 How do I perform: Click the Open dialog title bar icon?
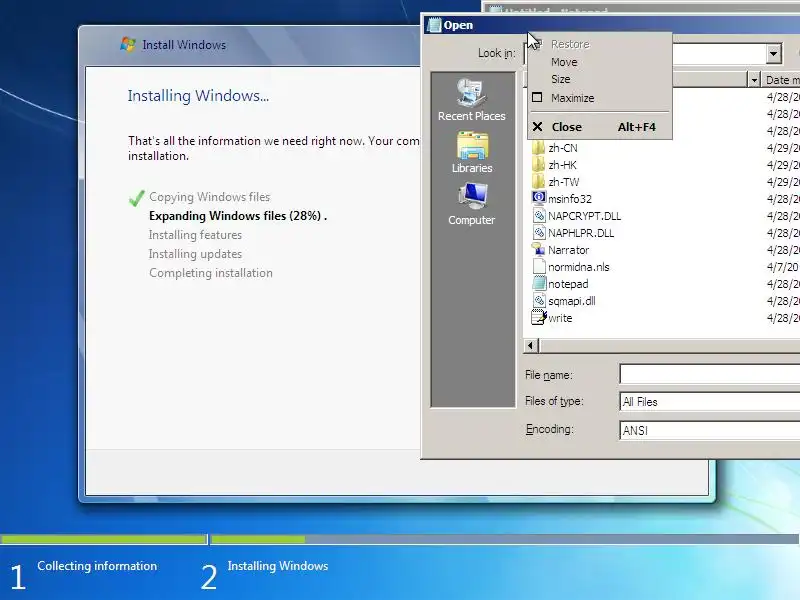[x=434, y=25]
